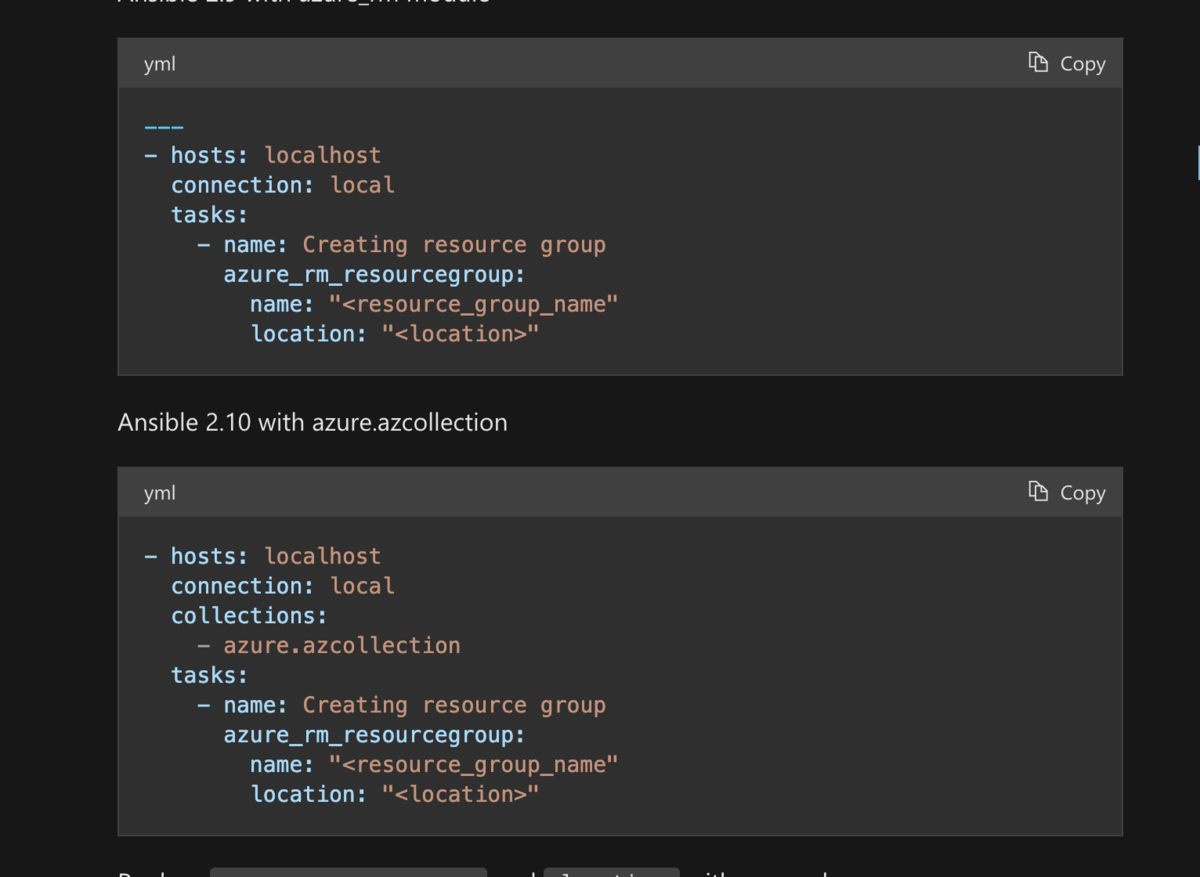The width and height of the screenshot is (1200, 877).
Task: Copy the first yml code block
Action: pos(1067,63)
